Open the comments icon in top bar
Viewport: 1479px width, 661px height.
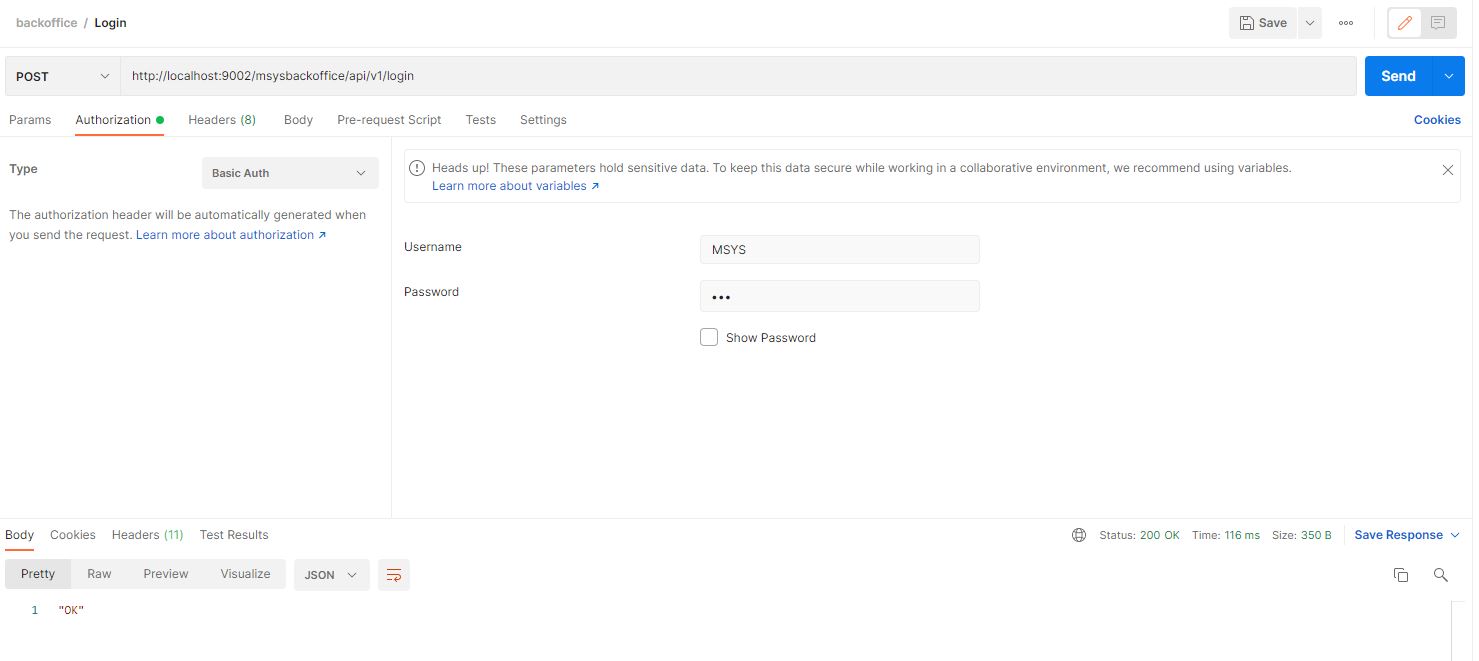[x=1438, y=23]
